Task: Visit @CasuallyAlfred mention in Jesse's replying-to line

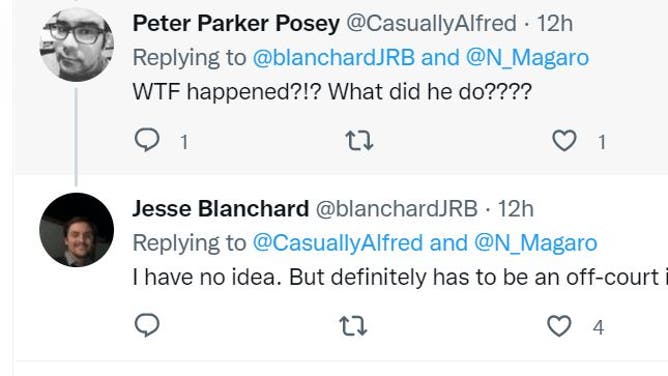Action: pos(338,243)
